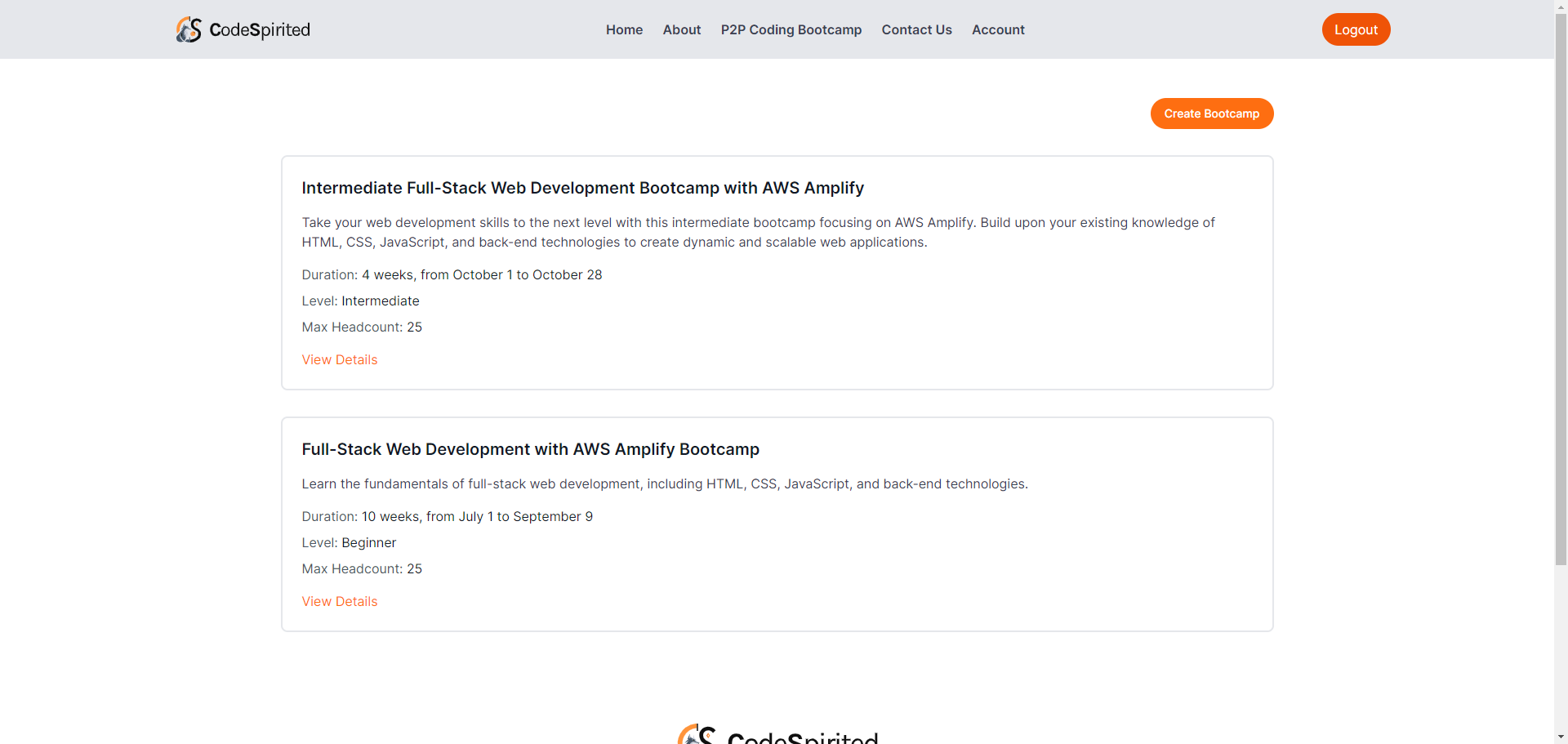Click the footer CodeSpirited brand text
This screenshot has height=744, width=1568.
802,737
